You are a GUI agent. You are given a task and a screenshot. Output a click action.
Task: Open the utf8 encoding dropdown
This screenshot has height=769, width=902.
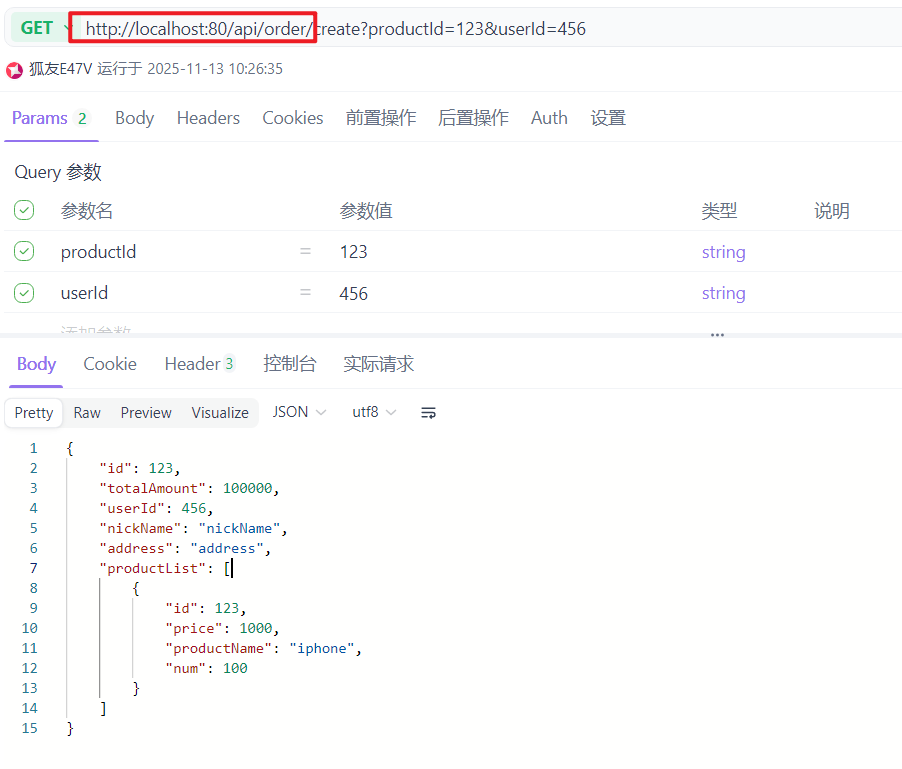[374, 412]
